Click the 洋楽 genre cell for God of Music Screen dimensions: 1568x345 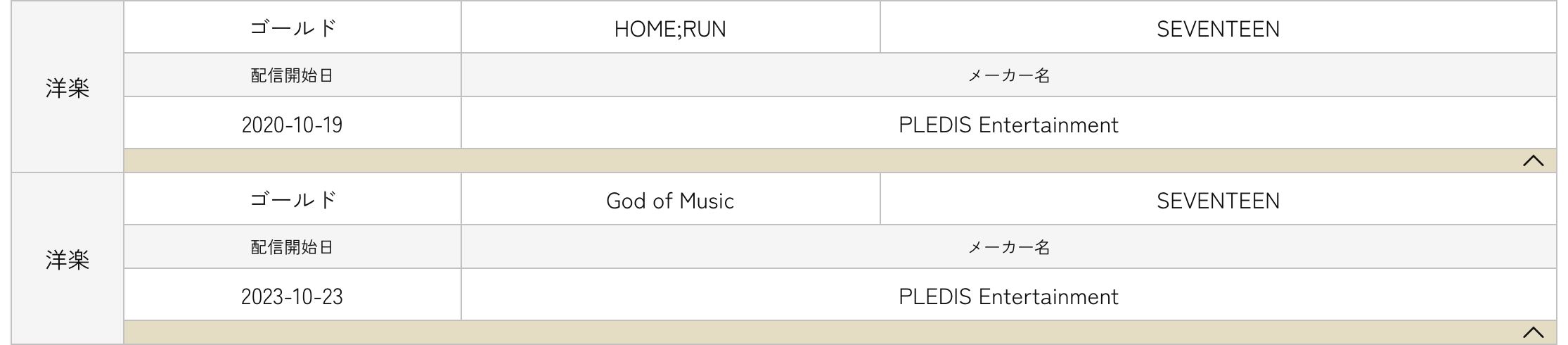pos(68,261)
